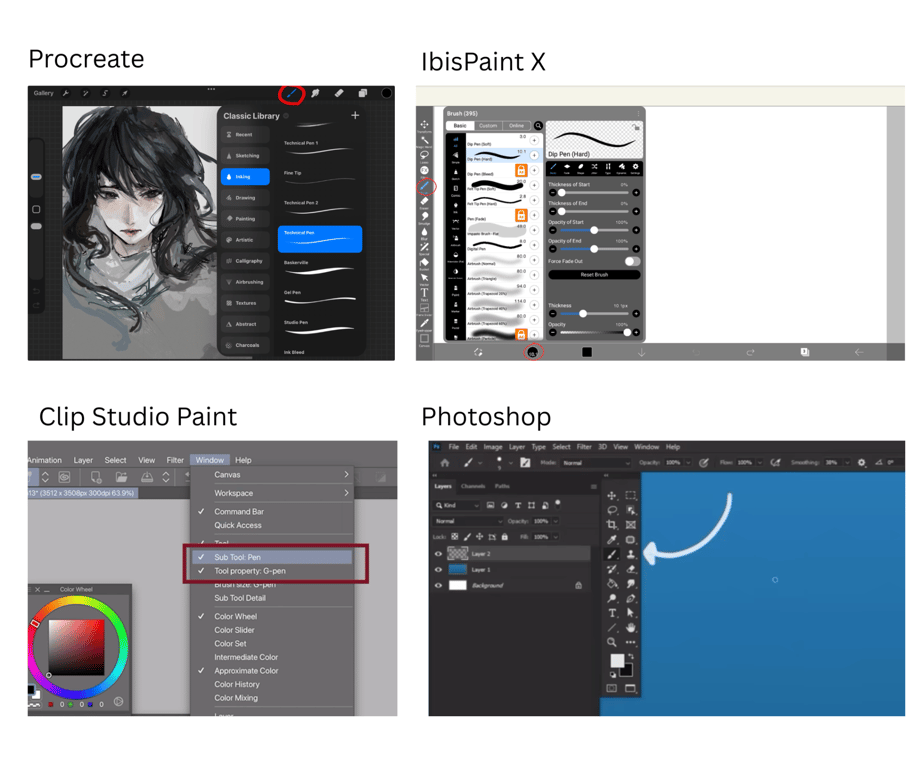Select the Procreate brush tool icon
This screenshot has height=768, width=921.
pyautogui.click(x=291, y=93)
